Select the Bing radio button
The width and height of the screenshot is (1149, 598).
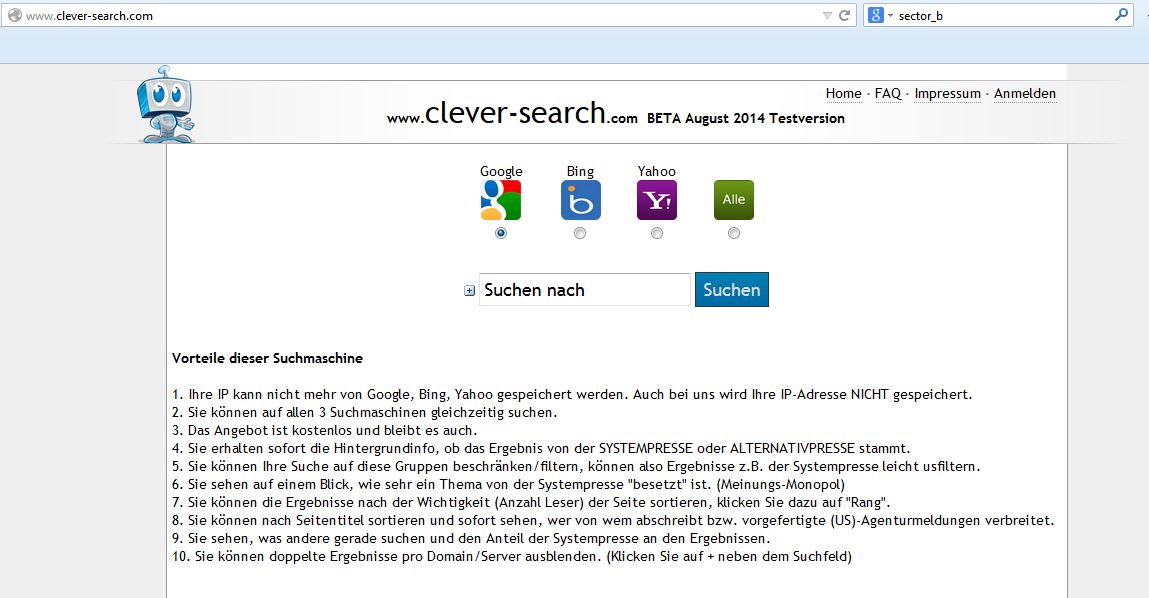[580, 233]
